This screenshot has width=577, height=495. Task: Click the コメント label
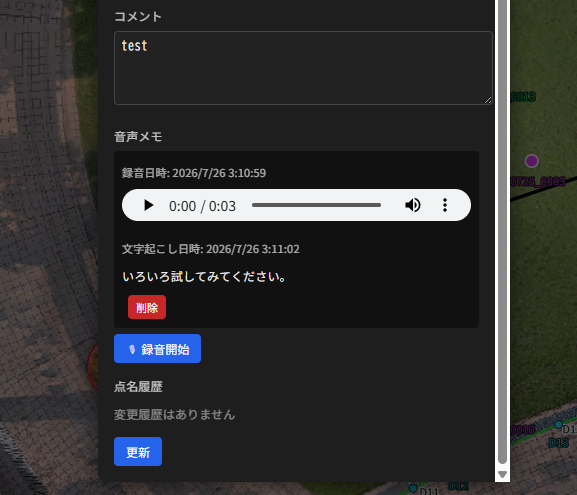138,17
